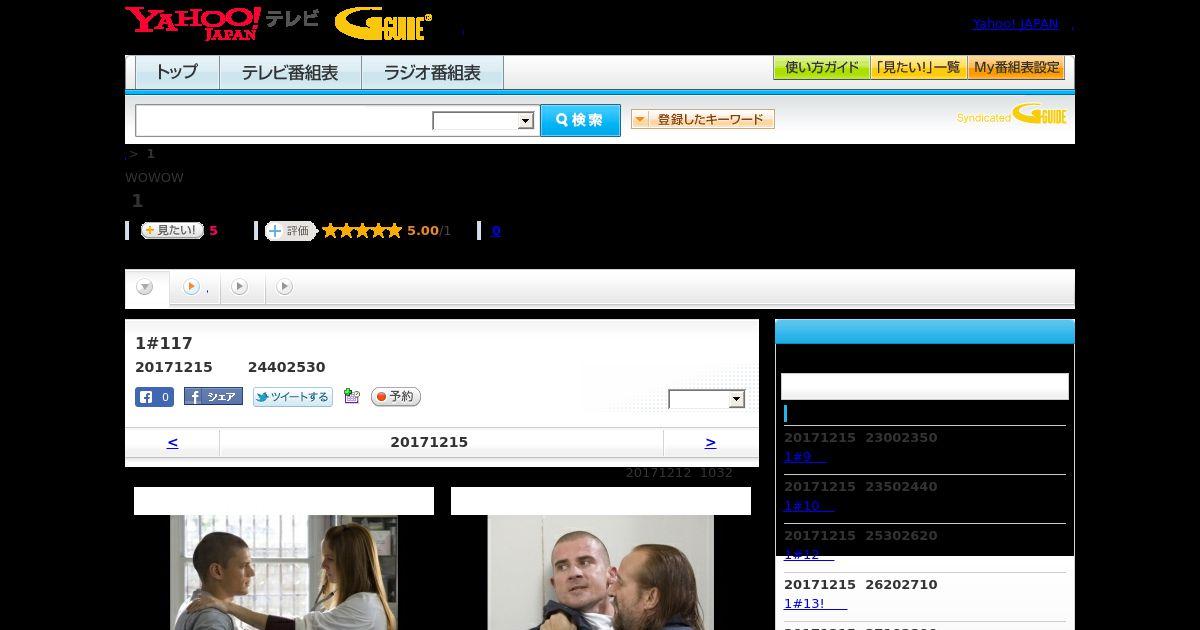Click the add-to-calendar icon
Image resolution: width=1200 pixels, height=630 pixels.
click(x=351, y=397)
